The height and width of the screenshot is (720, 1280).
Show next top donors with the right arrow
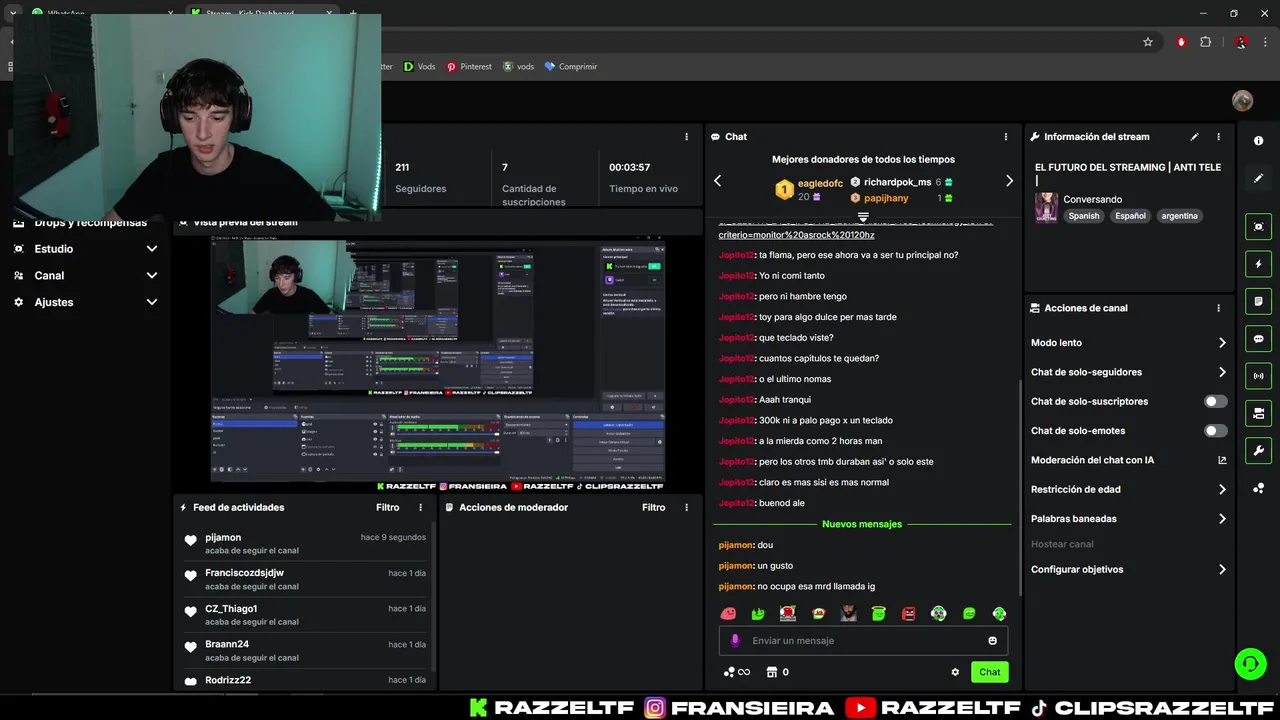point(1009,181)
